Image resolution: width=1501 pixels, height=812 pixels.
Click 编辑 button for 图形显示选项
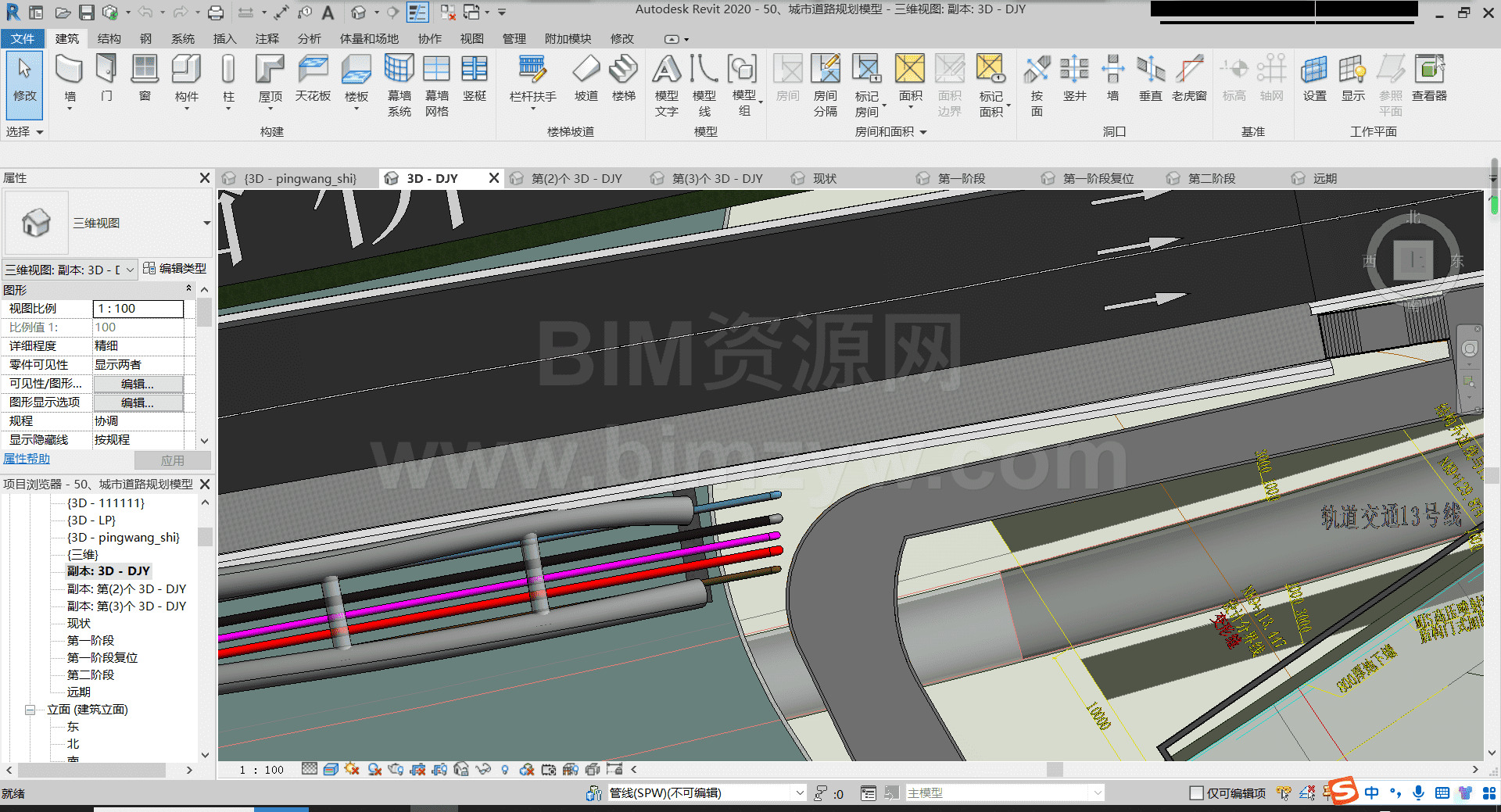138,402
